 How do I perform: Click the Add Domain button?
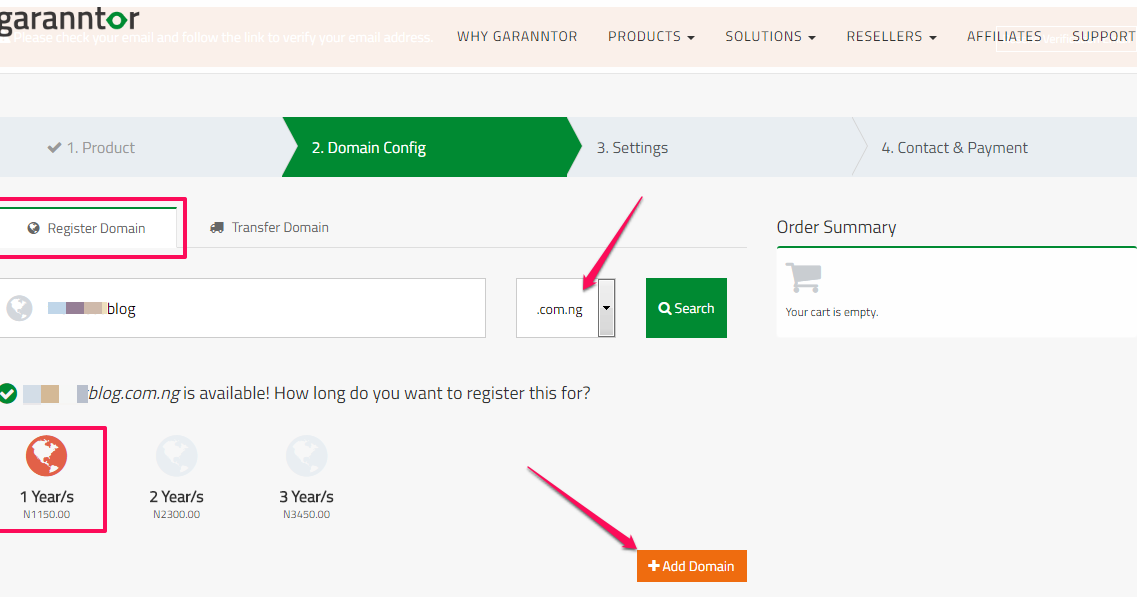coord(691,565)
